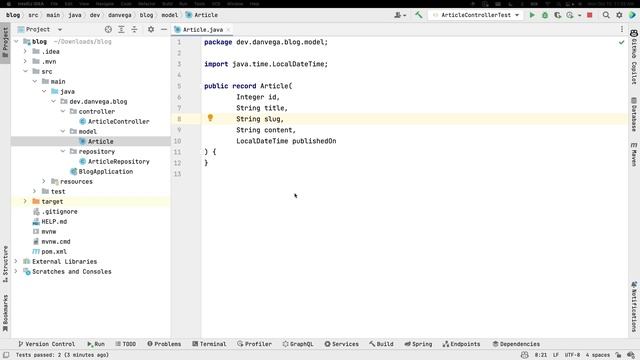
Task: Collapse the src folder
Action: pos(25,71)
